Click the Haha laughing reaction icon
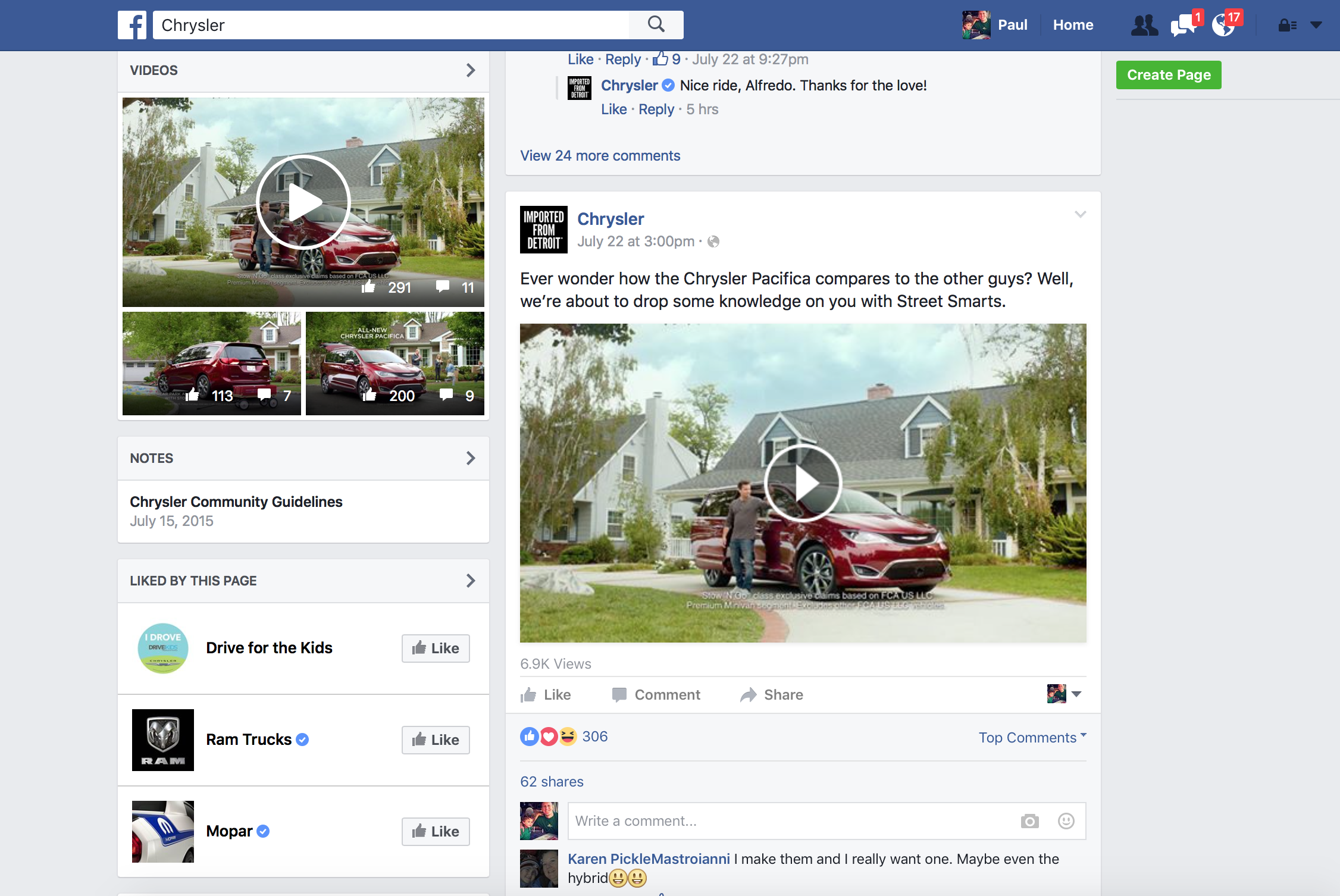The height and width of the screenshot is (896, 1340). (x=568, y=737)
